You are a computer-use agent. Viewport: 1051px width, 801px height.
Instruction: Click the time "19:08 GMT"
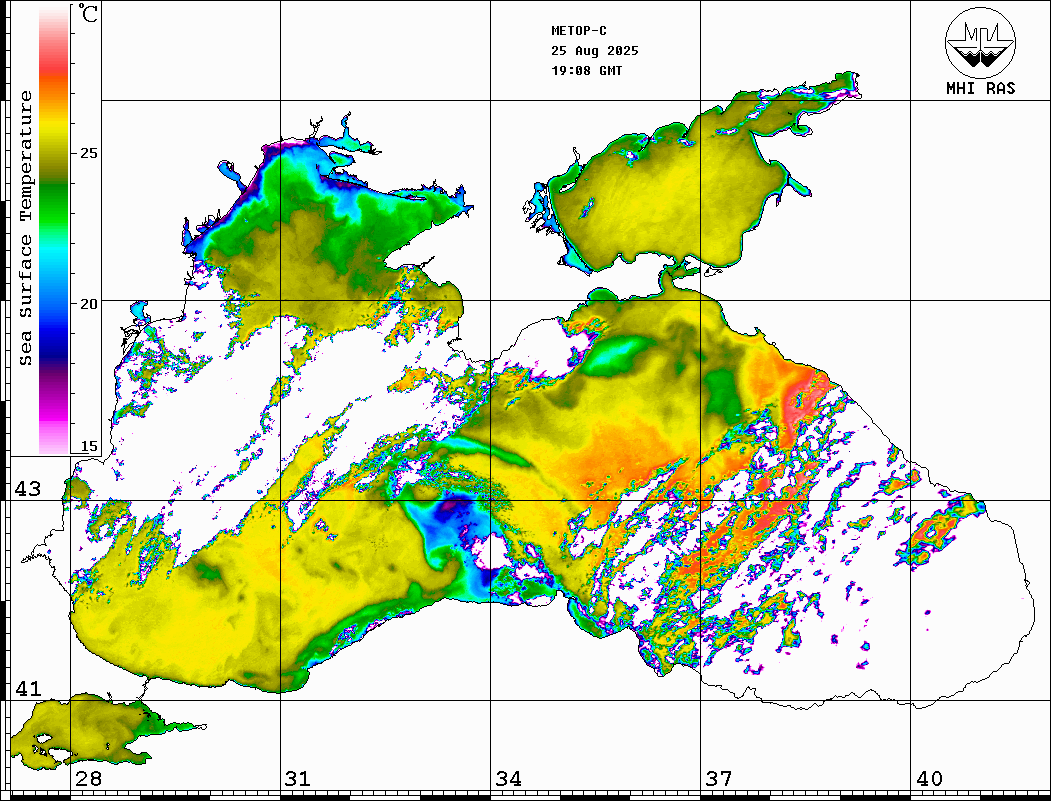click(586, 71)
